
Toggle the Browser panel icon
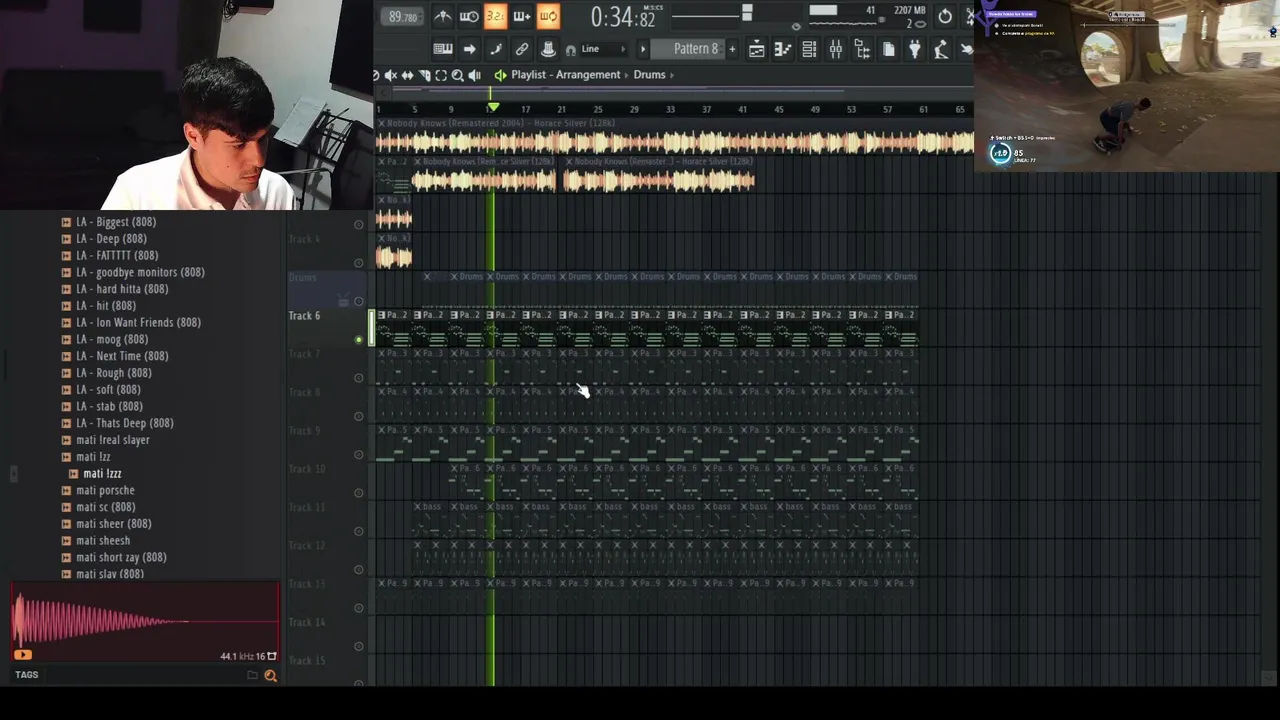click(862, 49)
